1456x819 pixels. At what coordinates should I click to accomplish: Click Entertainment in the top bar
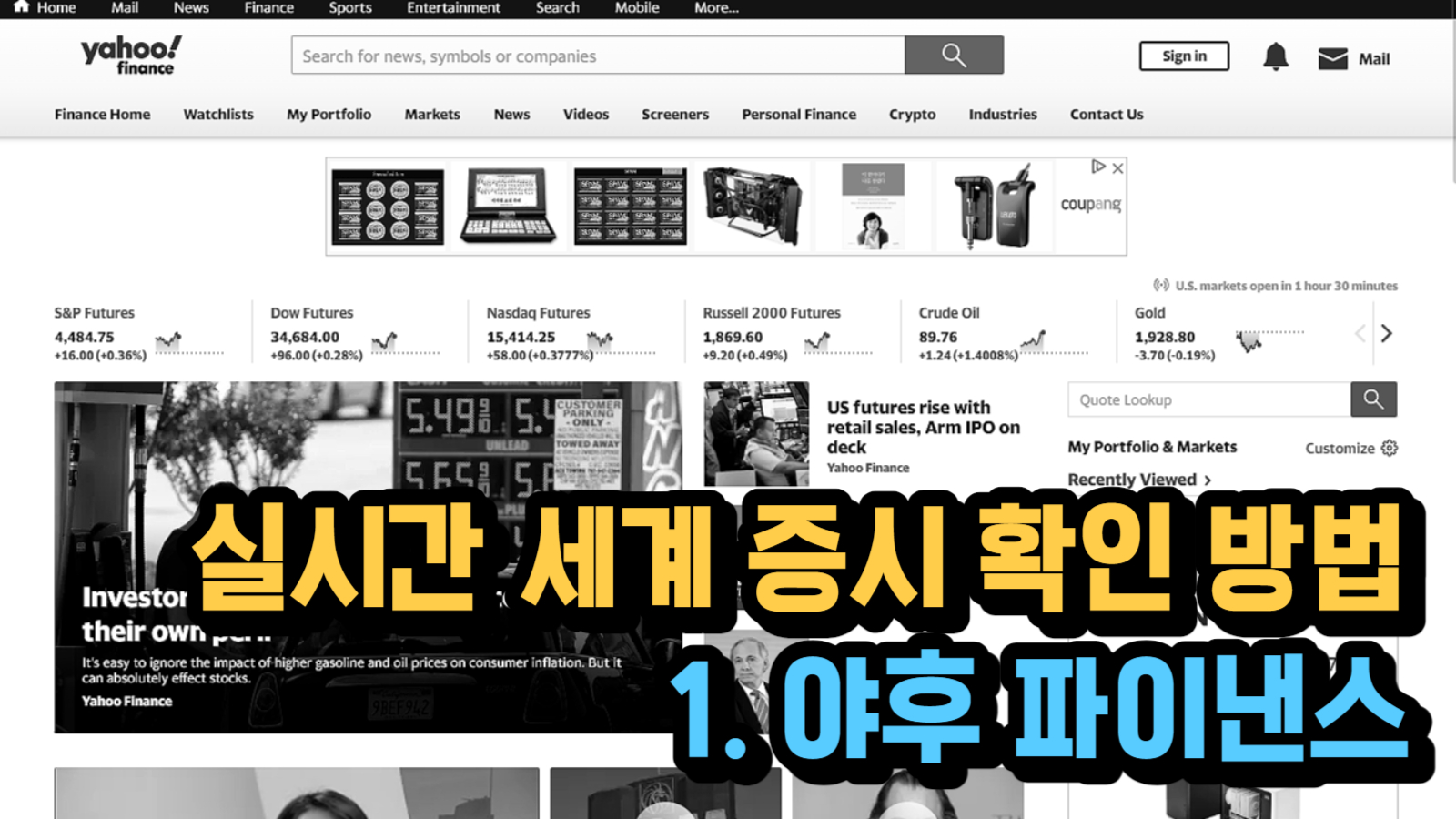point(453,7)
